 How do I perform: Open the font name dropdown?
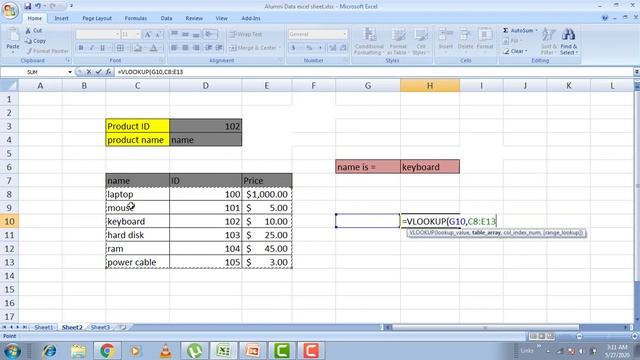click(117, 34)
